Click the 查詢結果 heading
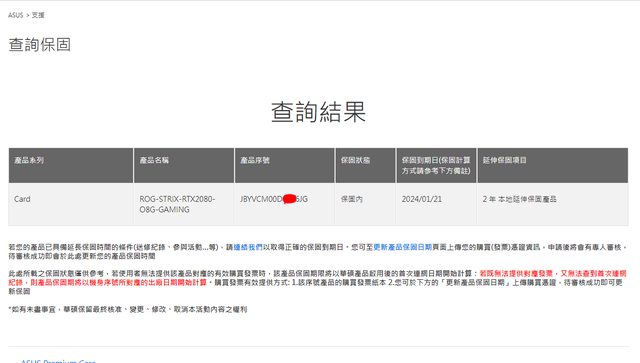 click(318, 112)
